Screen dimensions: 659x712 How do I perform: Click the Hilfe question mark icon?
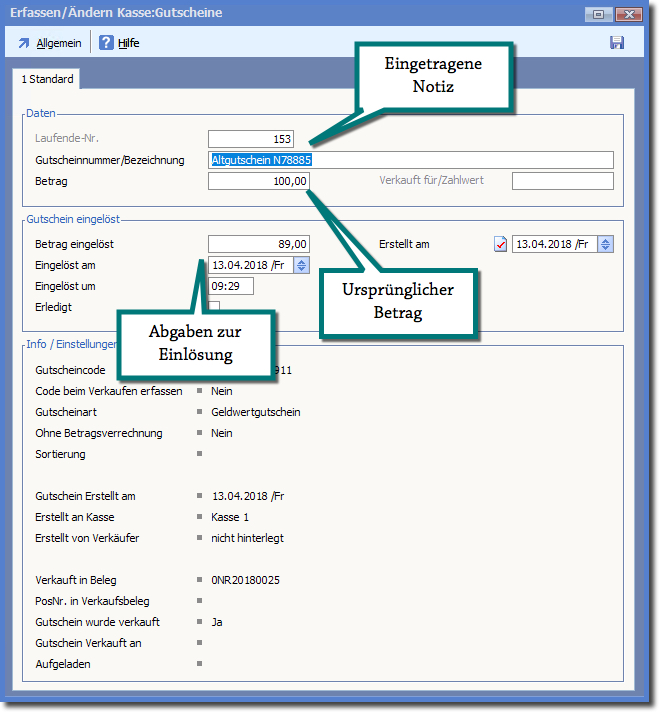coord(106,43)
